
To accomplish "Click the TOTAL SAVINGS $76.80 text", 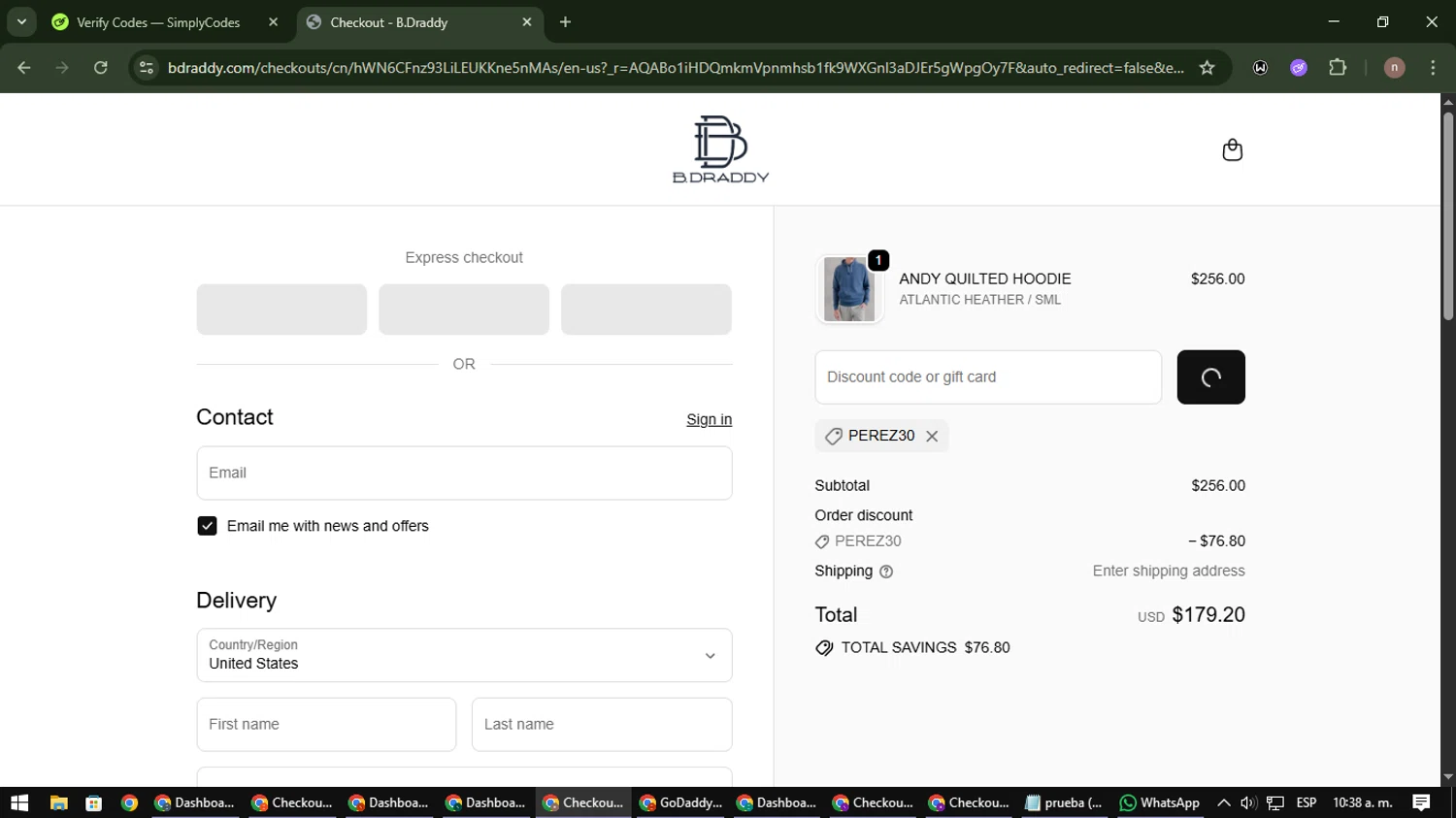I will coord(925,648).
